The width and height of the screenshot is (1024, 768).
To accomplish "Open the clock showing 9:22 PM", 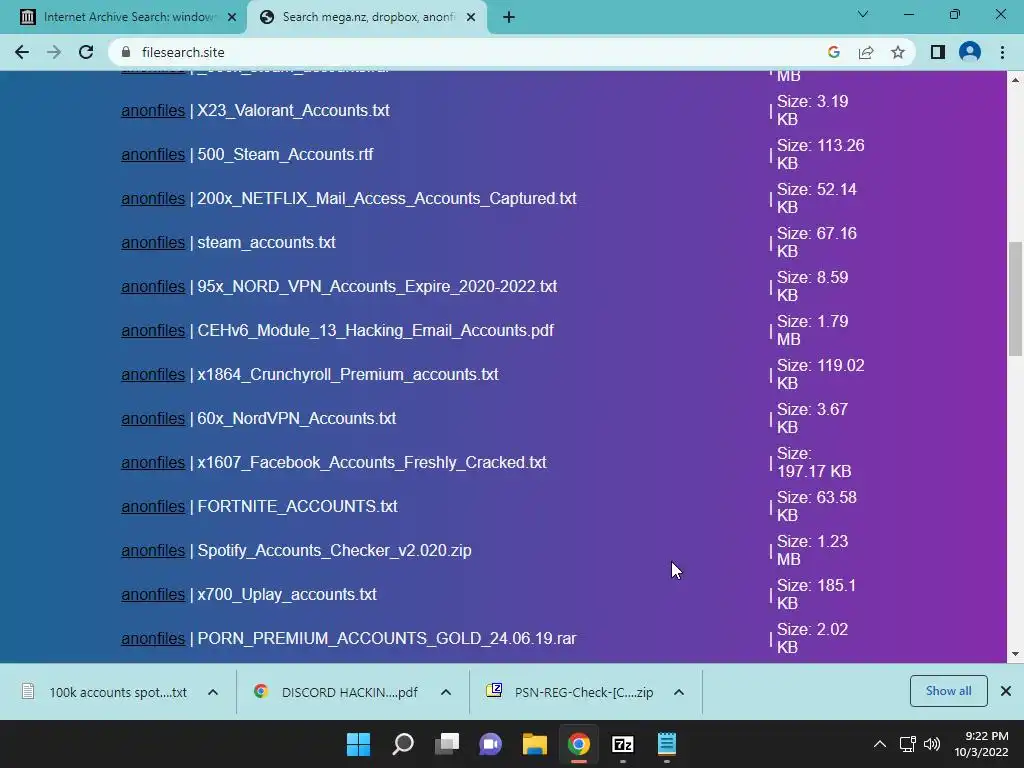I will (982, 744).
